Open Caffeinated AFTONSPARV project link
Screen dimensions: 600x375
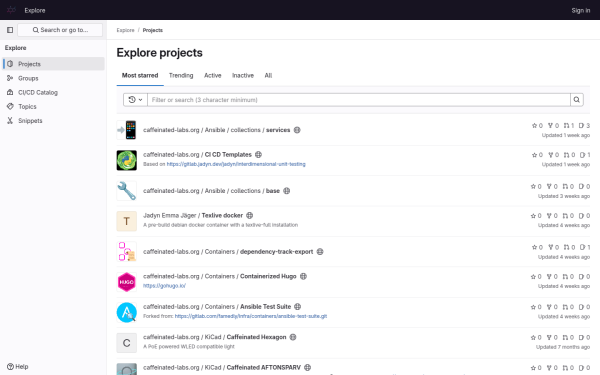click(222, 367)
